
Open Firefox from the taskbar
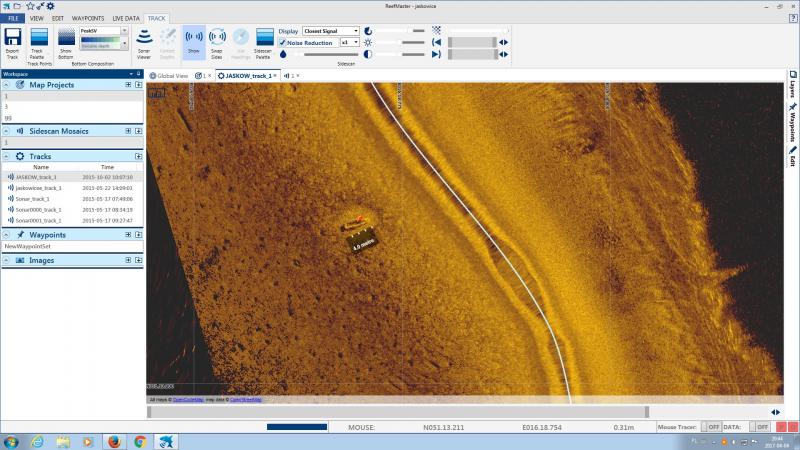pyautogui.click(x=113, y=440)
